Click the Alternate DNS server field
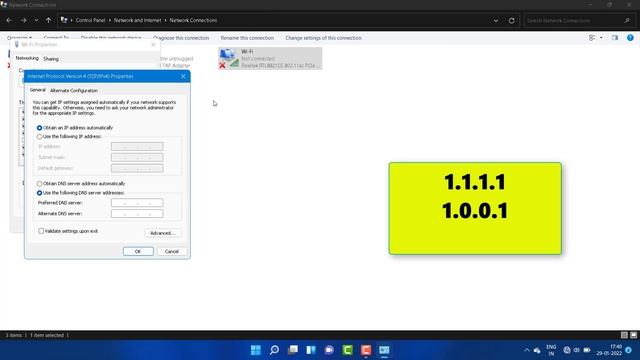640x360 pixels. point(137,213)
